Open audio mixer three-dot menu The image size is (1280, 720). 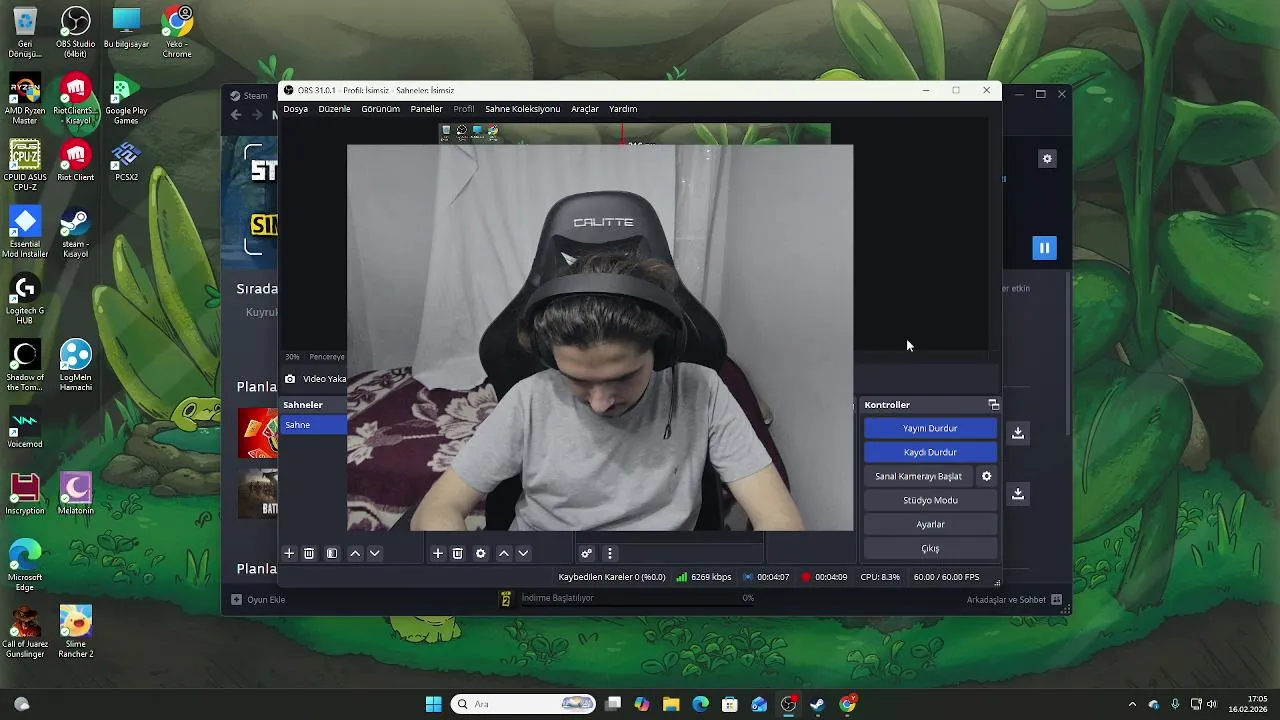tap(609, 553)
